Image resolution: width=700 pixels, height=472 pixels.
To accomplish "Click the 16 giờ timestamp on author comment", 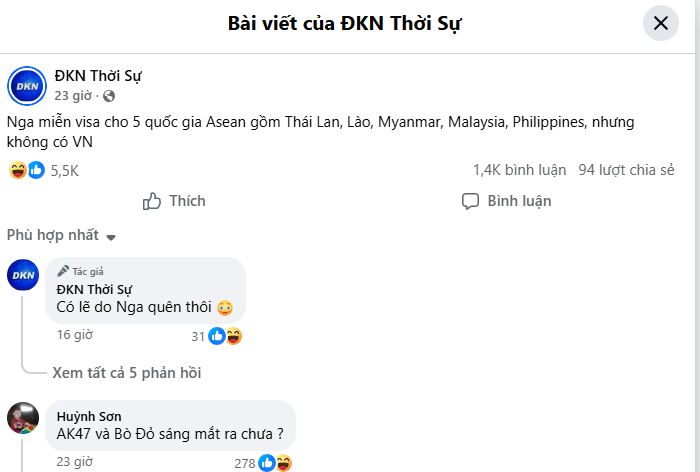I will pyautogui.click(x=75, y=334).
